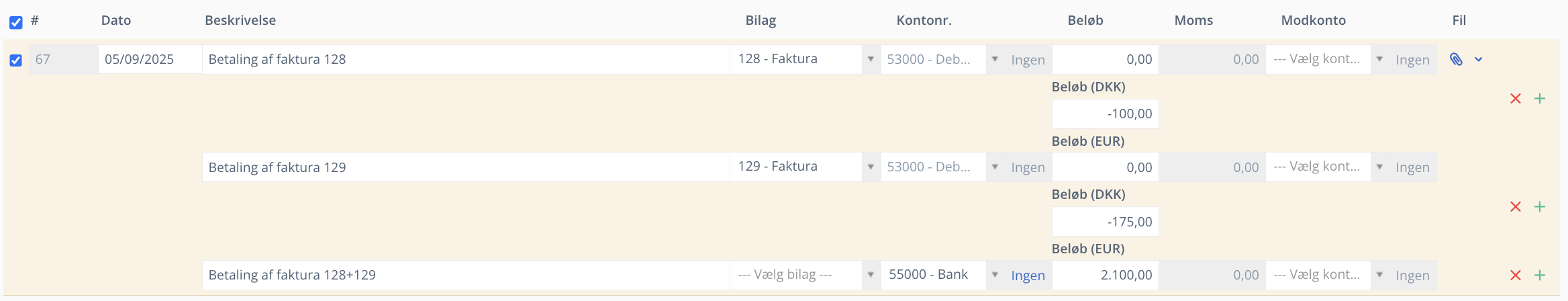Click the Dato field showing 05/09/2025
Image resolution: width=1568 pixels, height=301 pixels.
(x=149, y=59)
